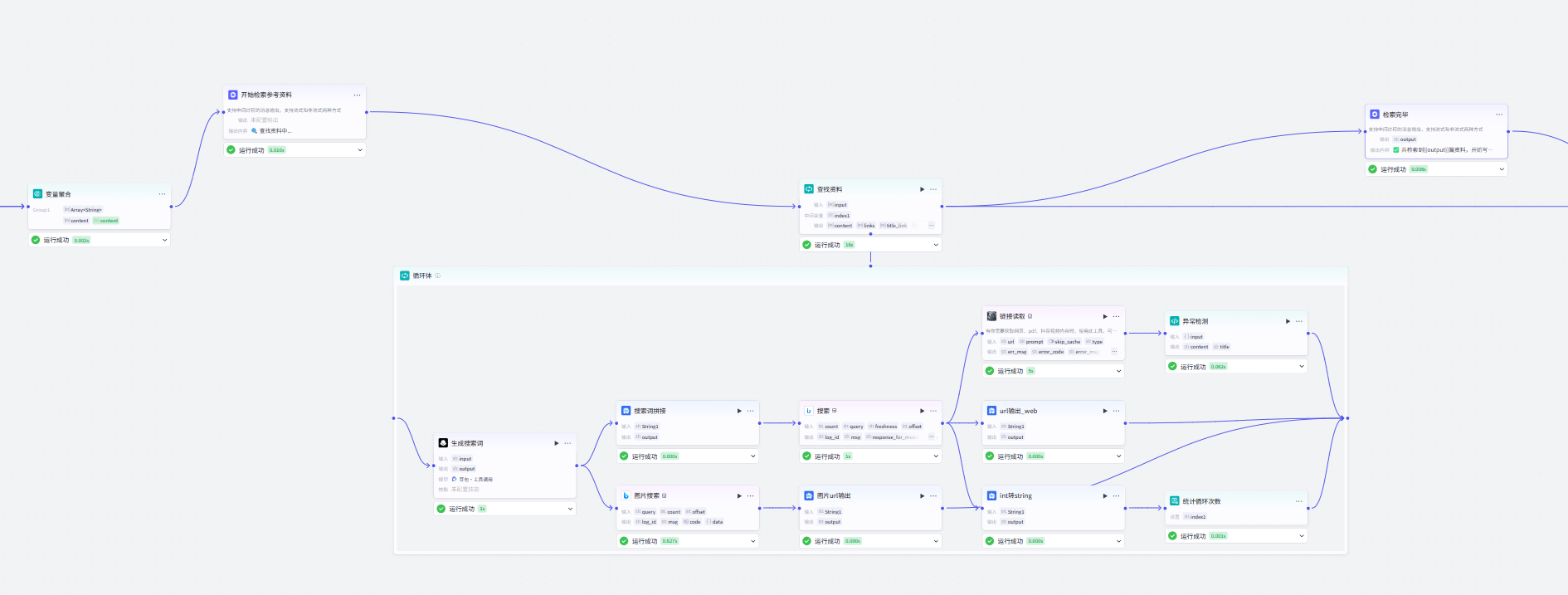Click the 循环体 info icon
The height and width of the screenshot is (595, 1568).
438,276
